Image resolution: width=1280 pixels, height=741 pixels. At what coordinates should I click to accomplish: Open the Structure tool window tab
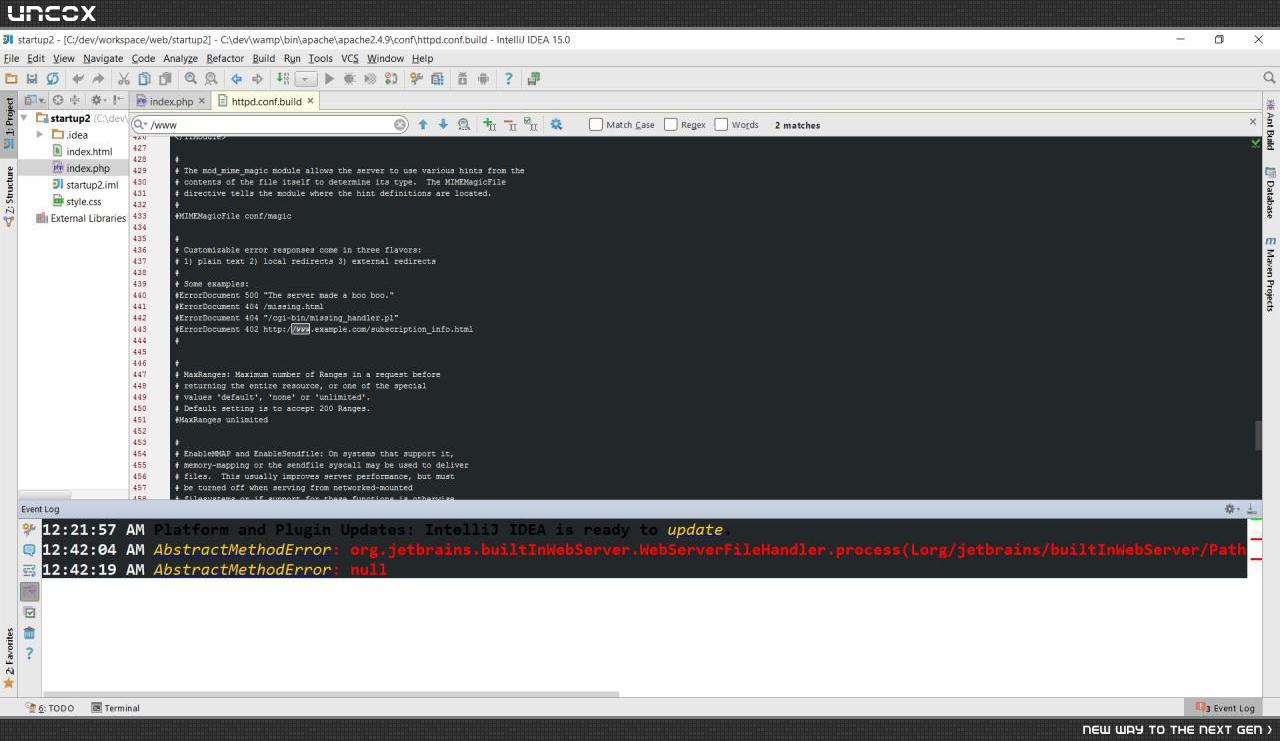point(9,196)
